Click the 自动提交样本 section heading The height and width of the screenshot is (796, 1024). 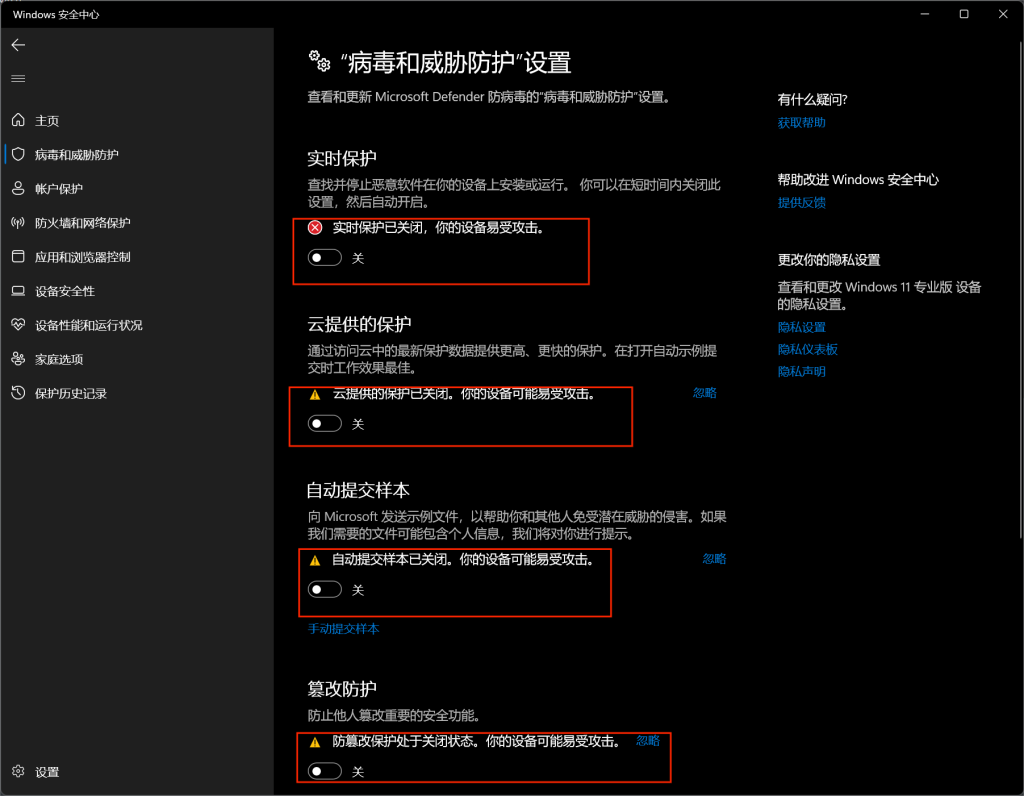point(359,490)
